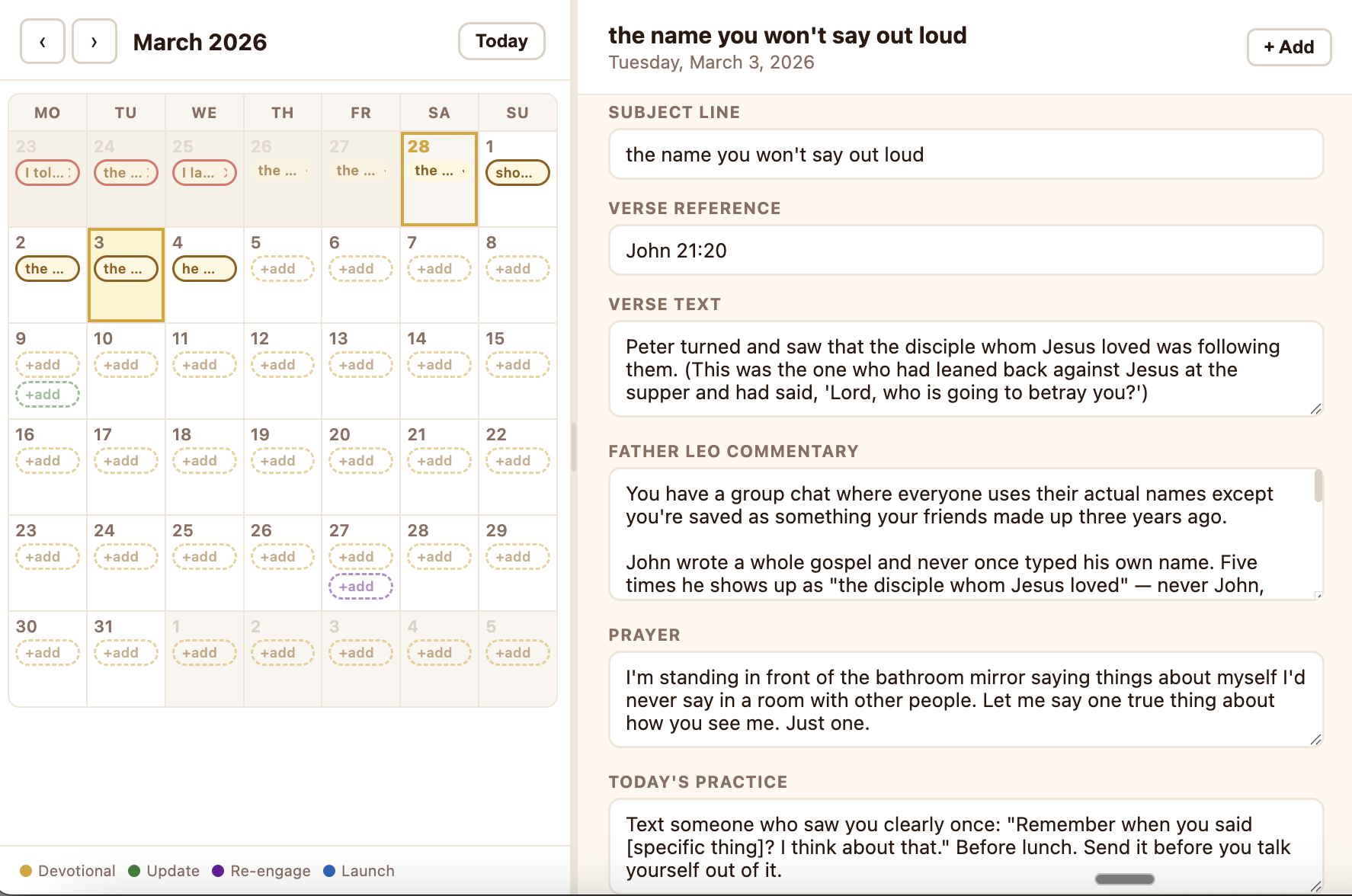This screenshot has height=896, width=1352.
Task: Select the blue Launch legend dot
Action: click(x=329, y=870)
